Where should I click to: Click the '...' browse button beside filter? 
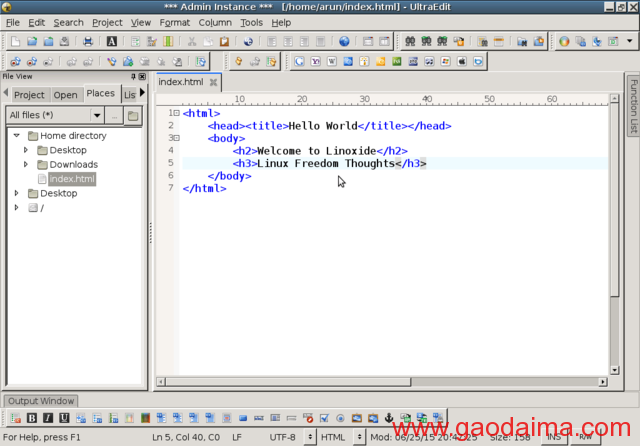point(114,116)
